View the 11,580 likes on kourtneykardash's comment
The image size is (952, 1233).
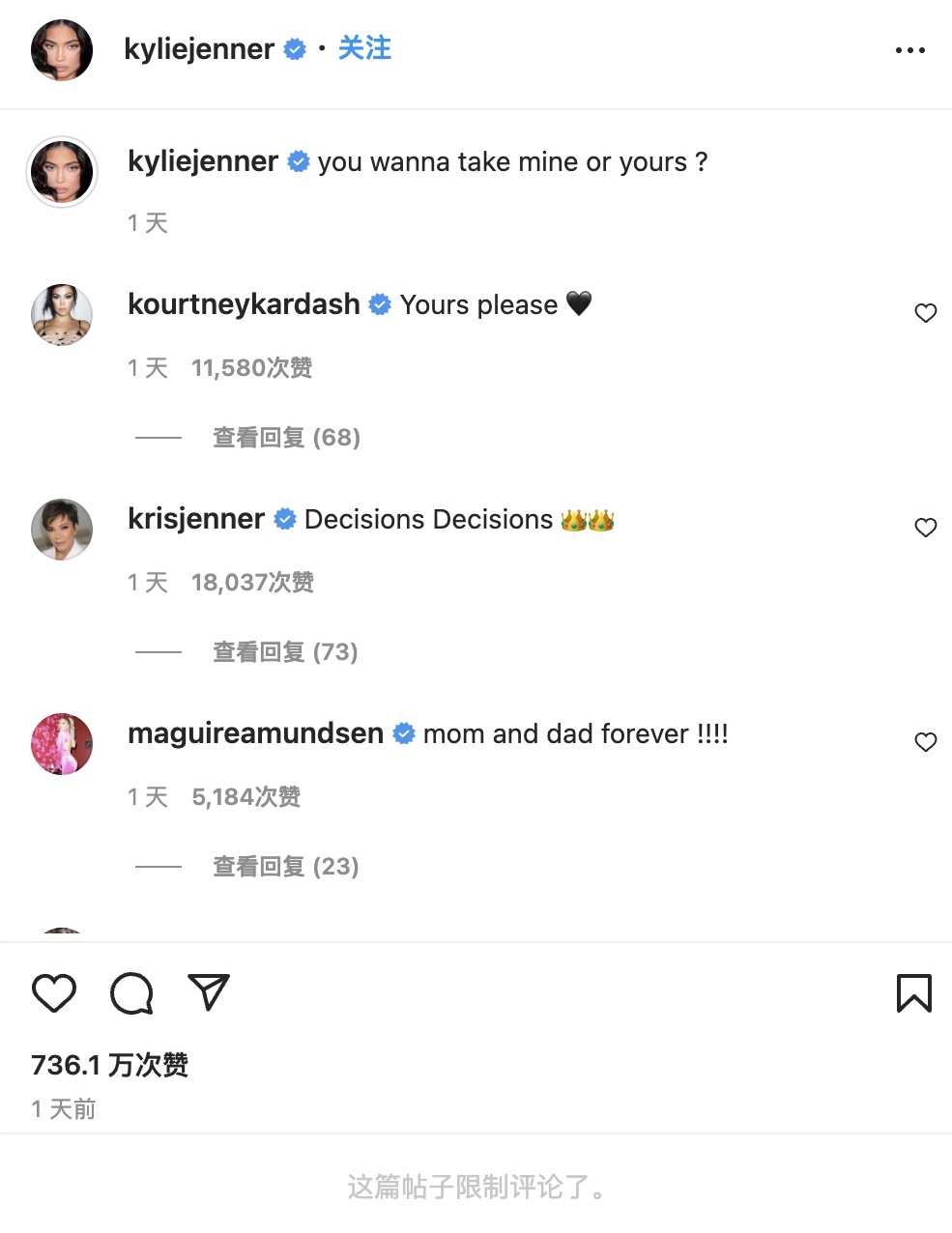click(x=251, y=368)
